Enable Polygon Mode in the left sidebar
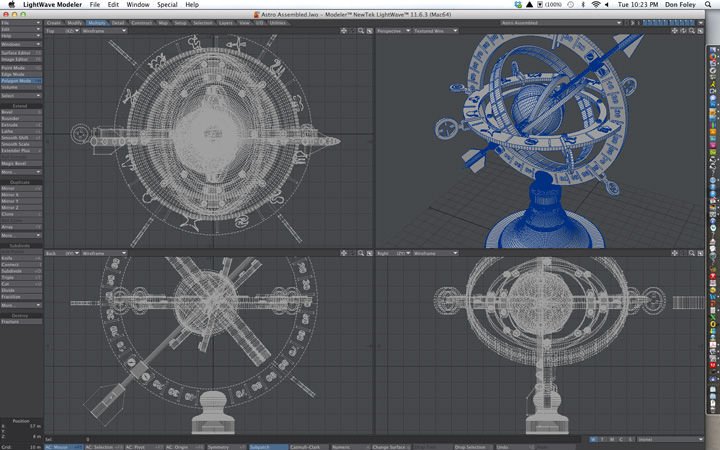720x450 pixels. (x=21, y=80)
